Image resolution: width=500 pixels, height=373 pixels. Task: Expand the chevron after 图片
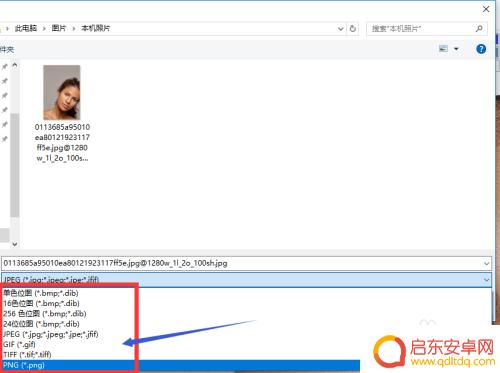pos(74,29)
